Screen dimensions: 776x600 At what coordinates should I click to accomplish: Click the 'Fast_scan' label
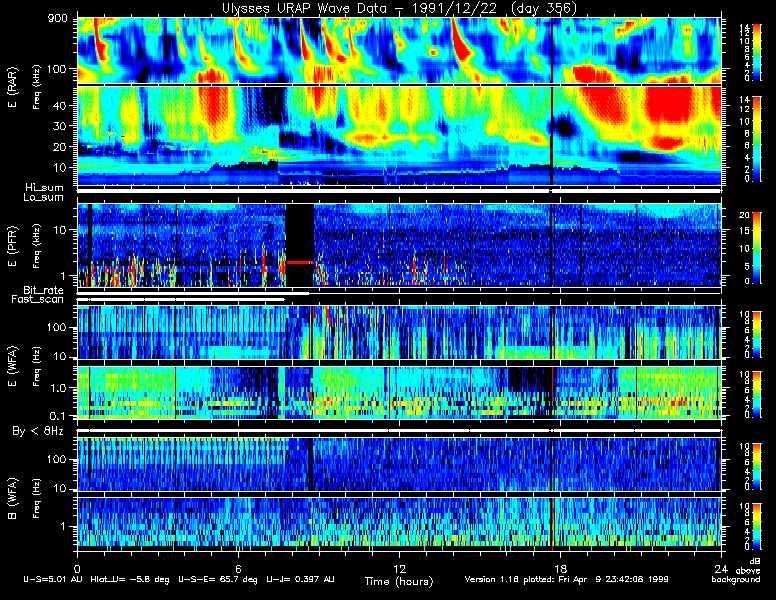tap(38, 299)
